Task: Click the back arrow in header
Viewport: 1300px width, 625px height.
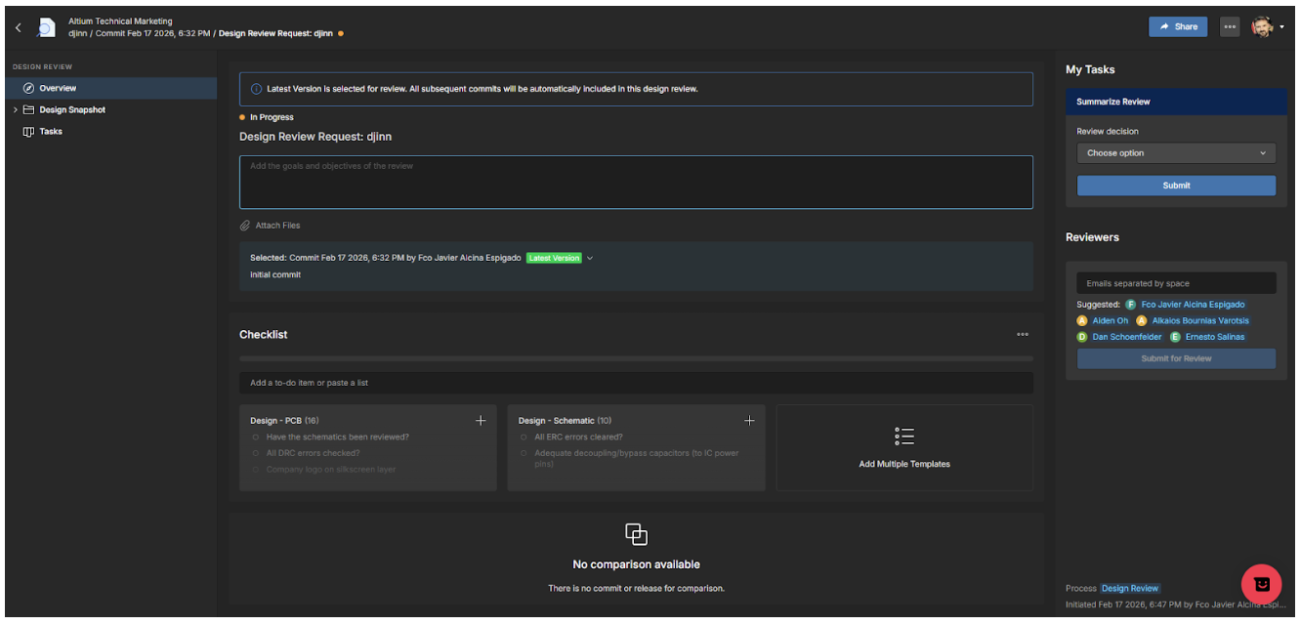Action: tap(18, 28)
